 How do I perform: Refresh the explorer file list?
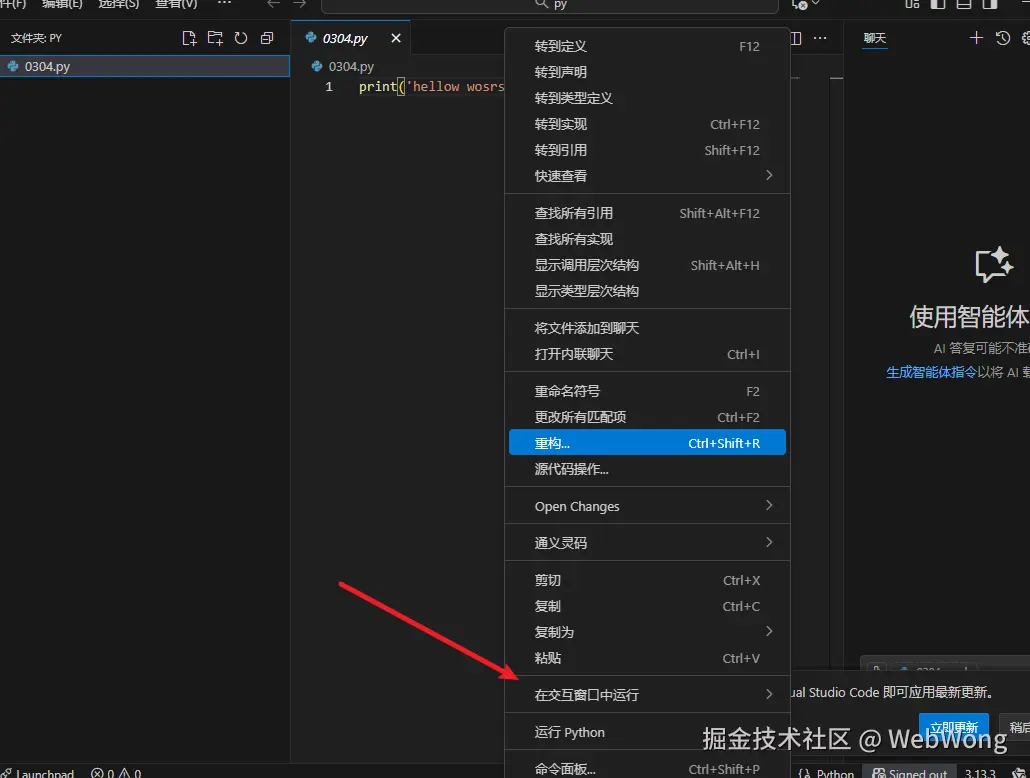[241, 38]
